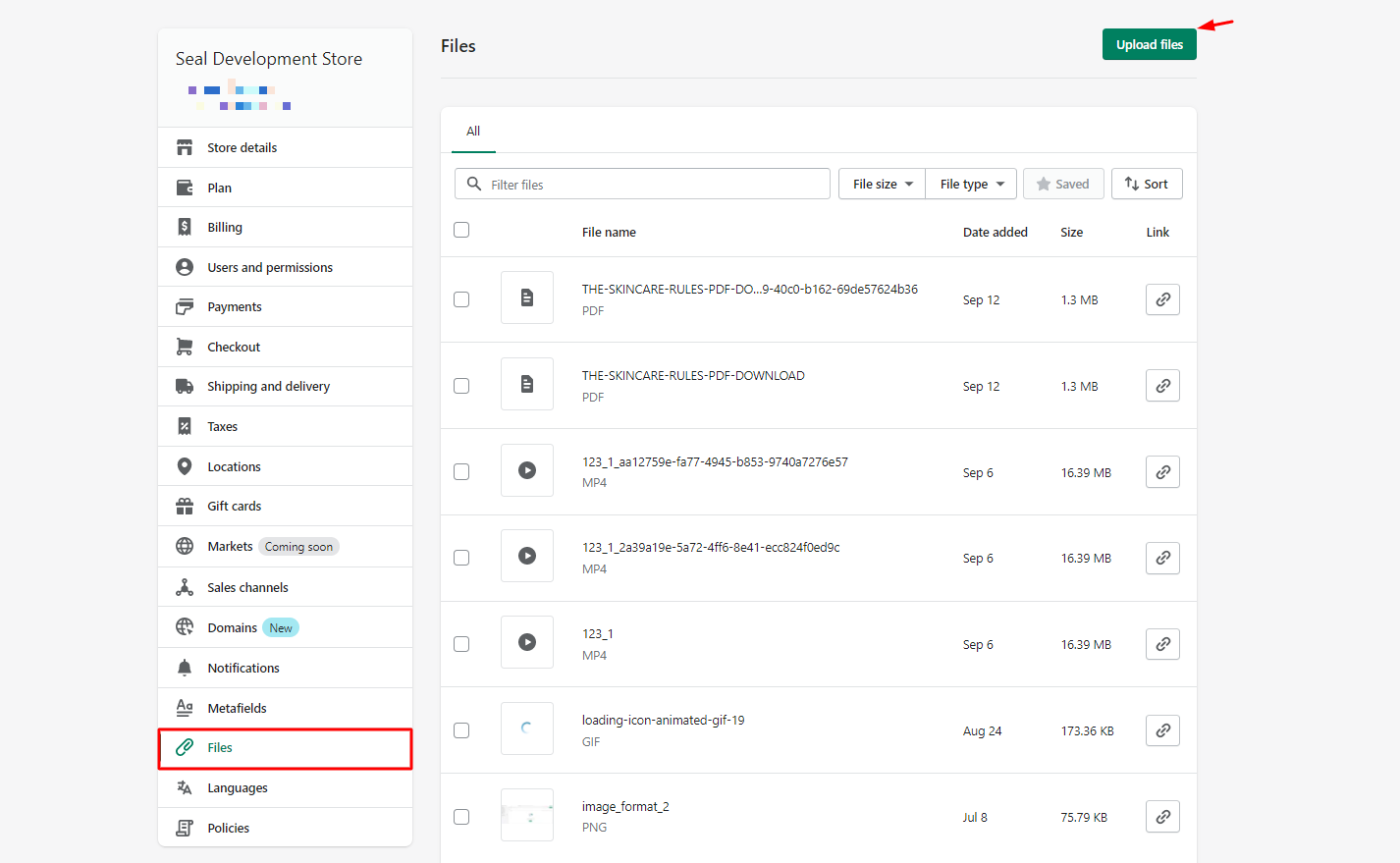The width and height of the screenshot is (1400, 863).
Task: Check the loading-icon-animated-gif-19 row checkbox
Action: tap(461, 729)
